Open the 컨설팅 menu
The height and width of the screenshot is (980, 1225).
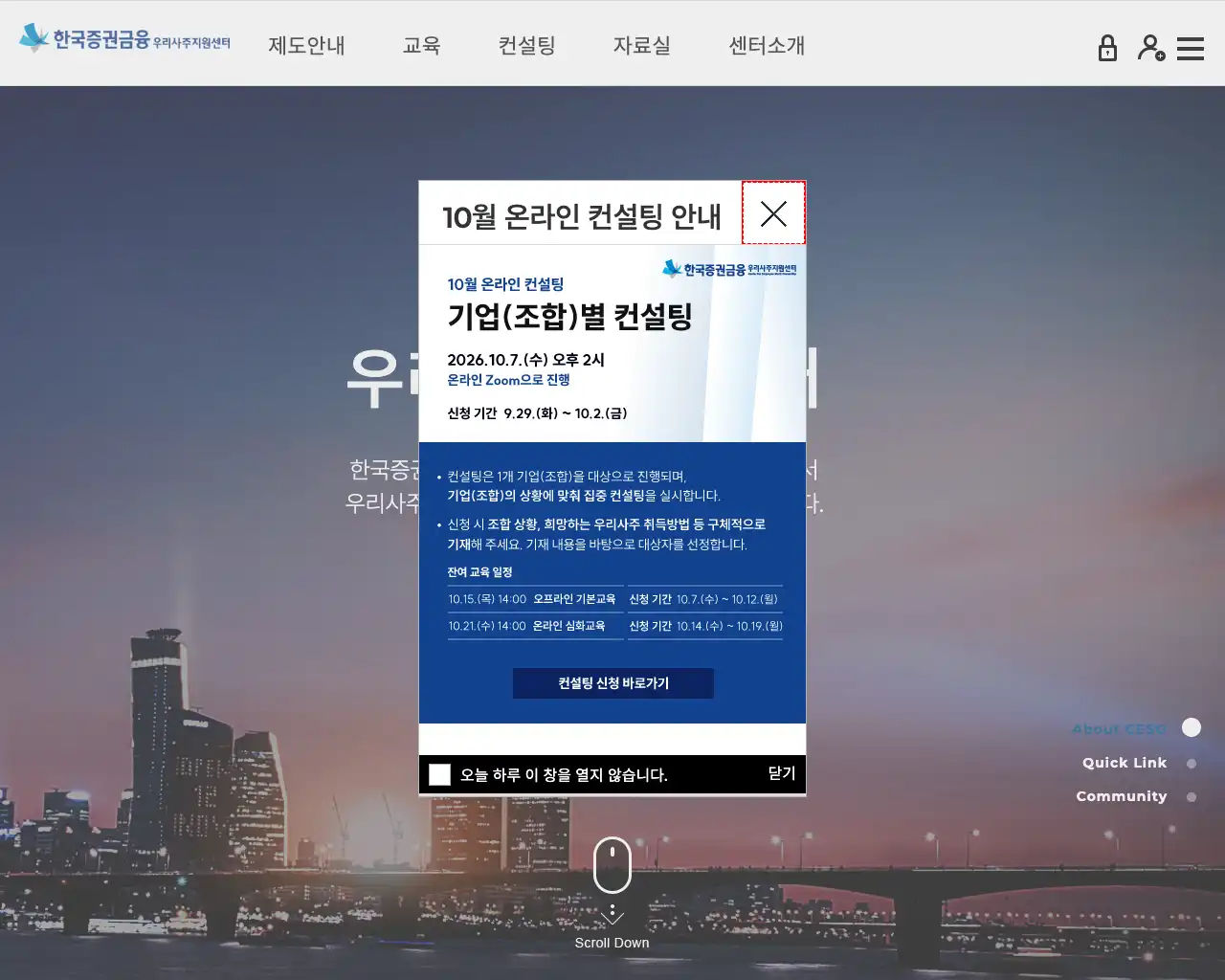[526, 45]
